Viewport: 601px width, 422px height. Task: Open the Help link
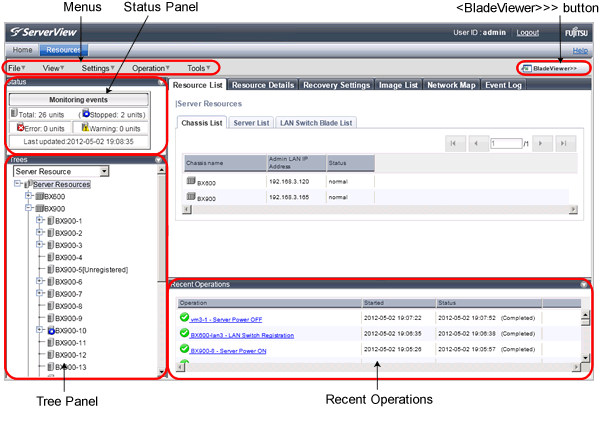[x=580, y=50]
